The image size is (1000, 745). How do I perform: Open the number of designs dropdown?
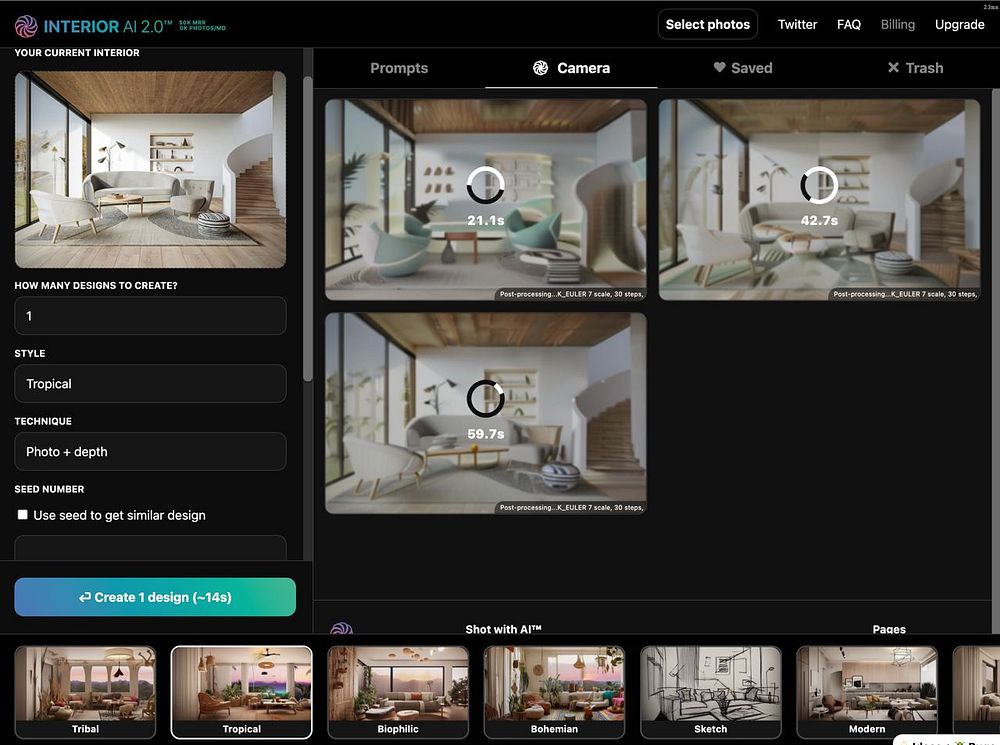point(151,316)
